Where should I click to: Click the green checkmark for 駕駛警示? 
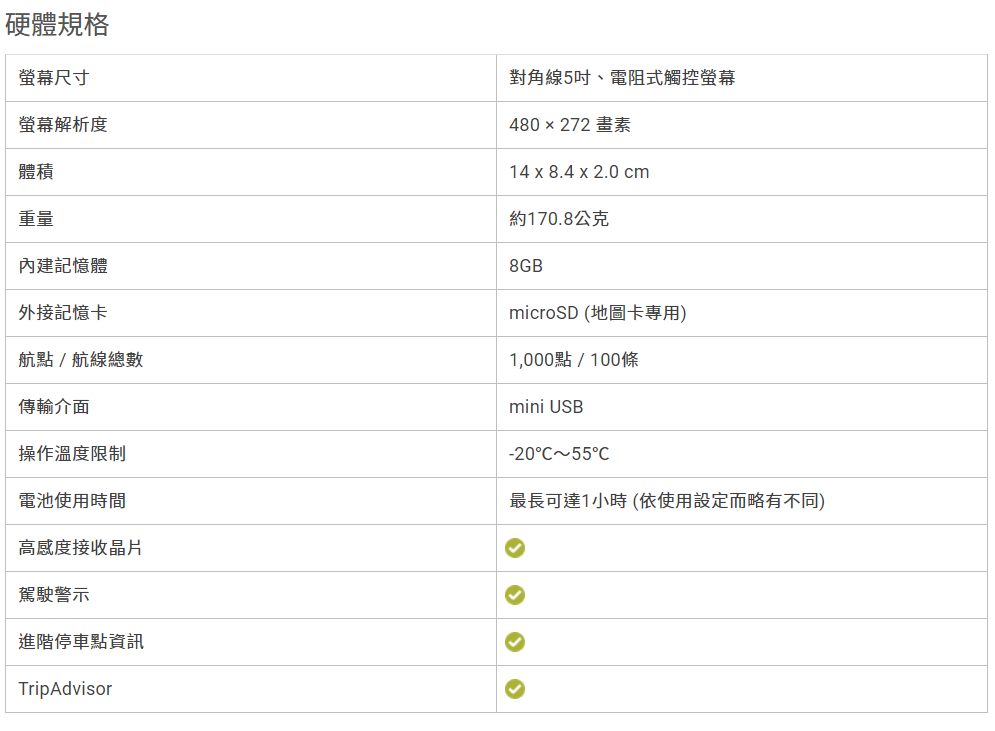pyautogui.click(x=515, y=595)
